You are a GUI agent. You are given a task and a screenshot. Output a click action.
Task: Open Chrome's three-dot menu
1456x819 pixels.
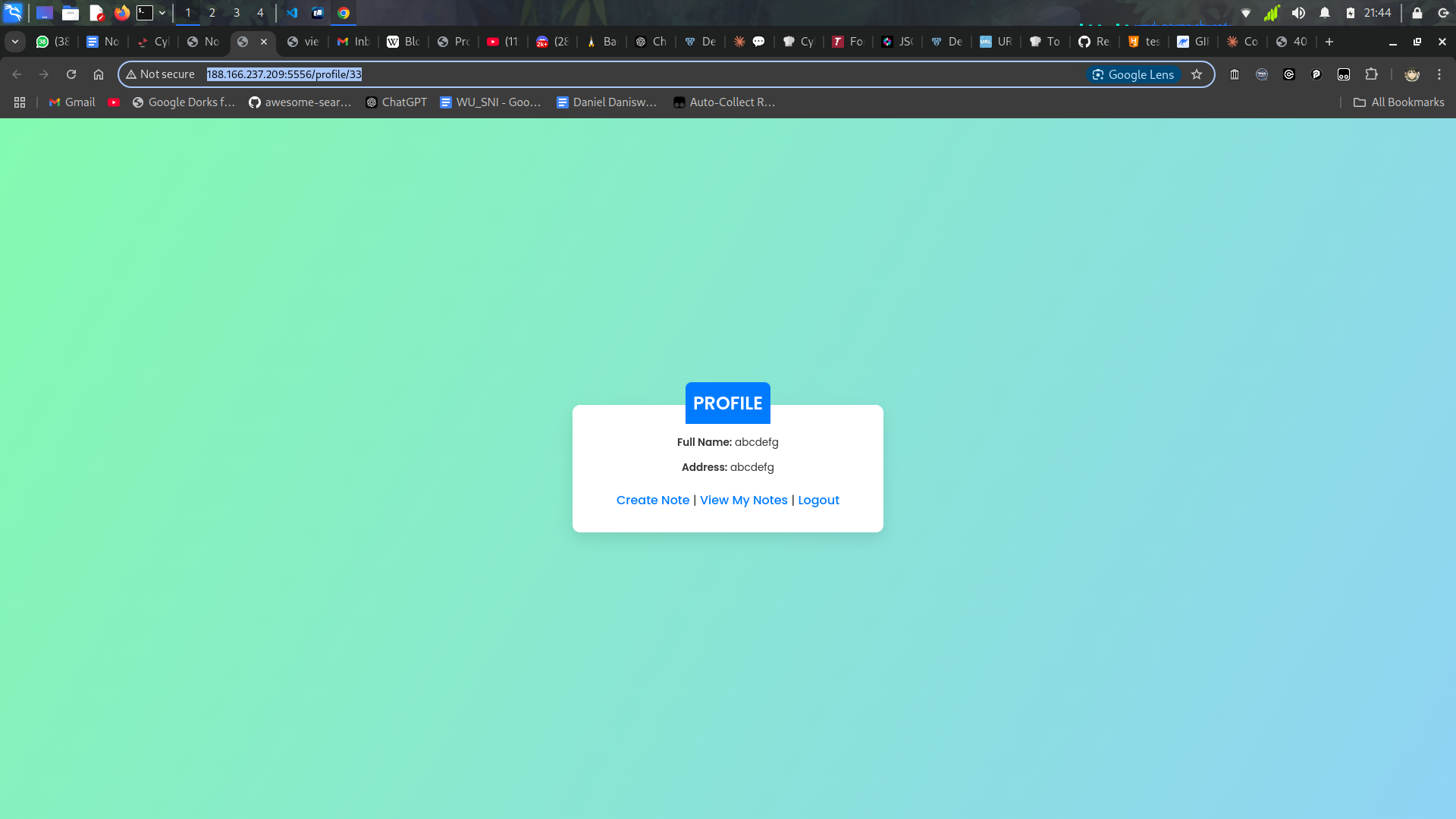coord(1439,74)
